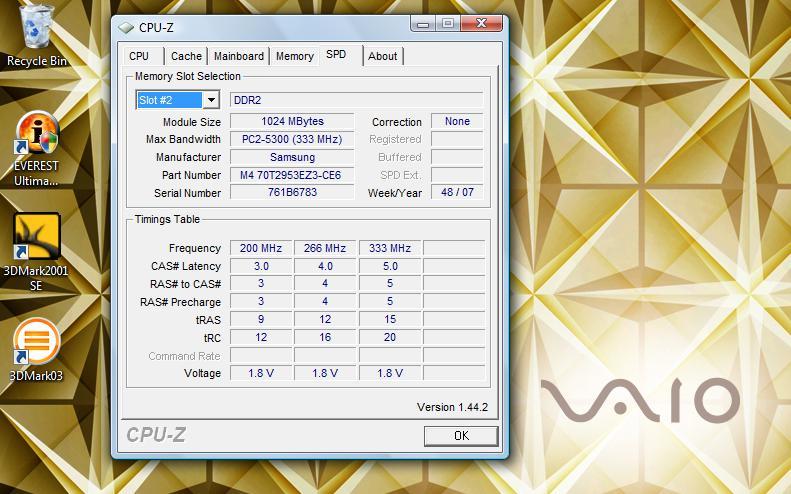Click the PC2-5300 (333 MHz) bandwidth value
This screenshot has width=791, height=494.
292,139
